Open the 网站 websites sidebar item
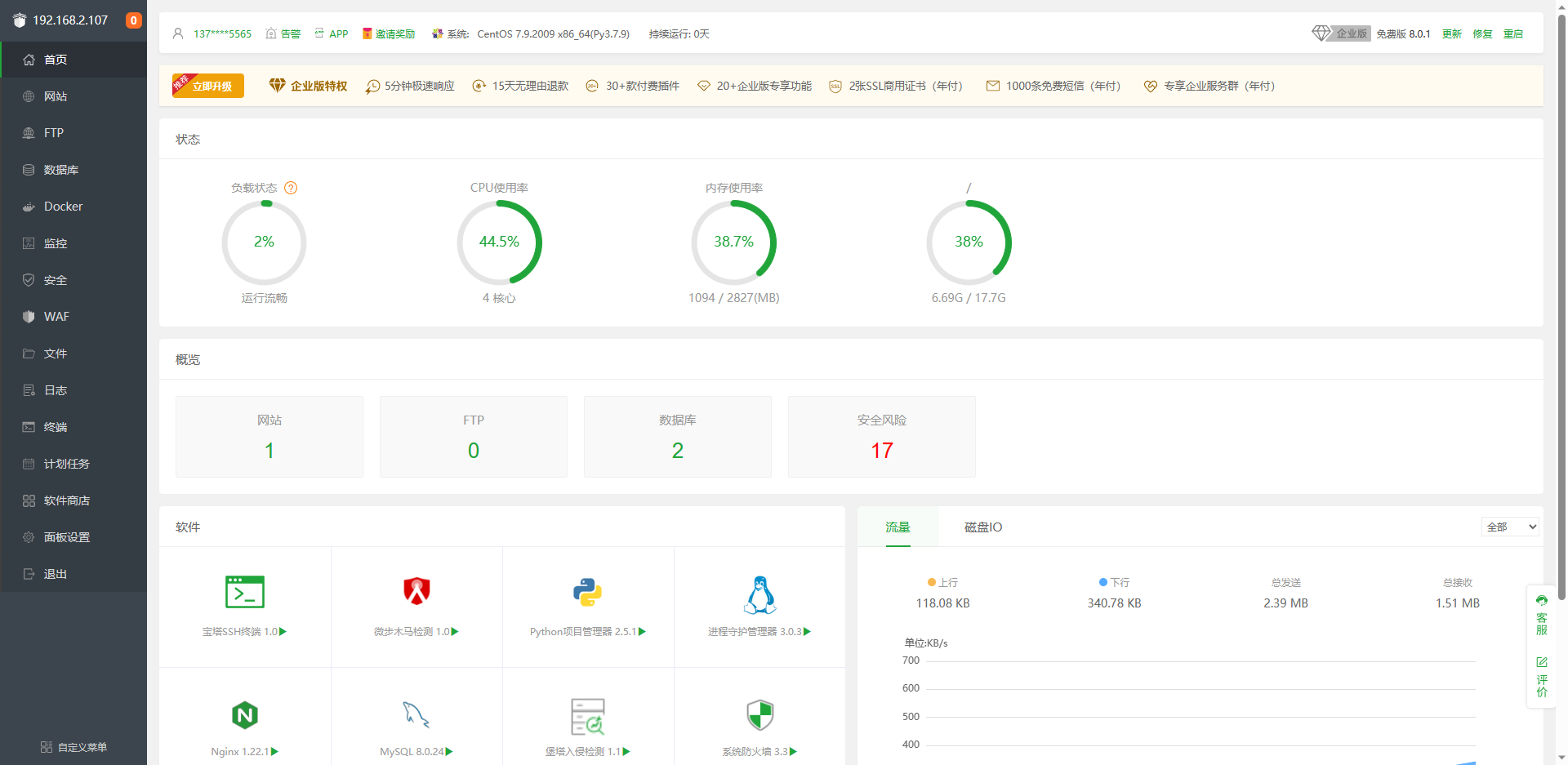 tap(73, 96)
